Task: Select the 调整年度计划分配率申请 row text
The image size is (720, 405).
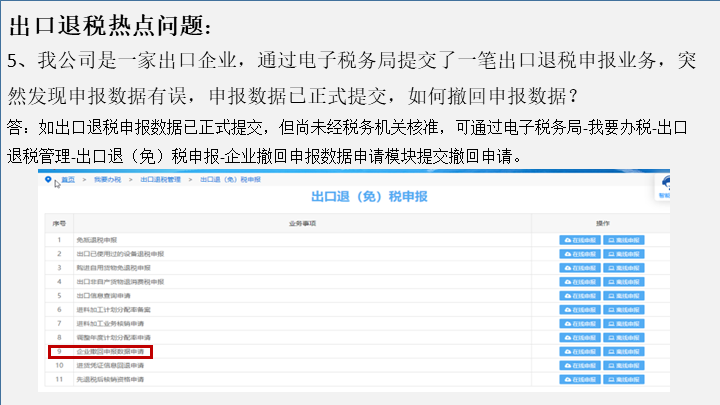Action: [113, 338]
